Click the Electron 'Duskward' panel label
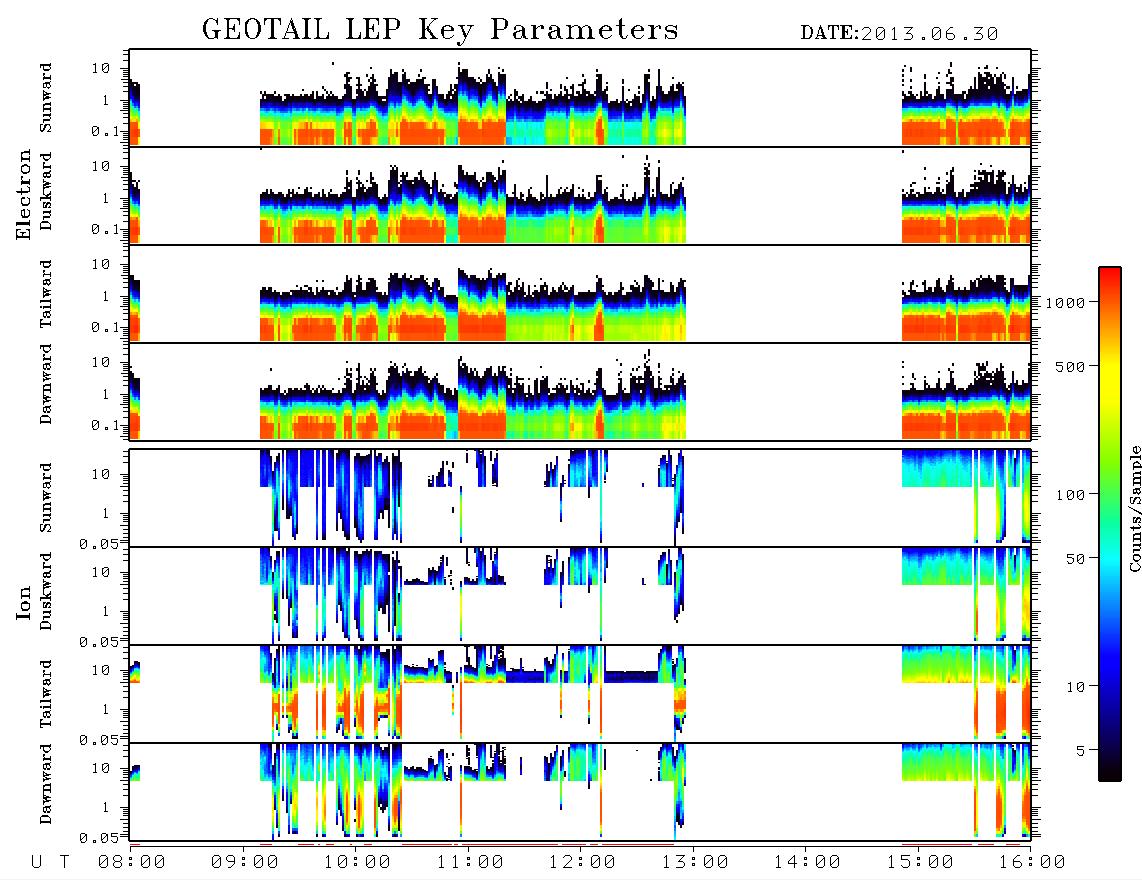Viewport: 1142px width, 880px height. pos(46,191)
